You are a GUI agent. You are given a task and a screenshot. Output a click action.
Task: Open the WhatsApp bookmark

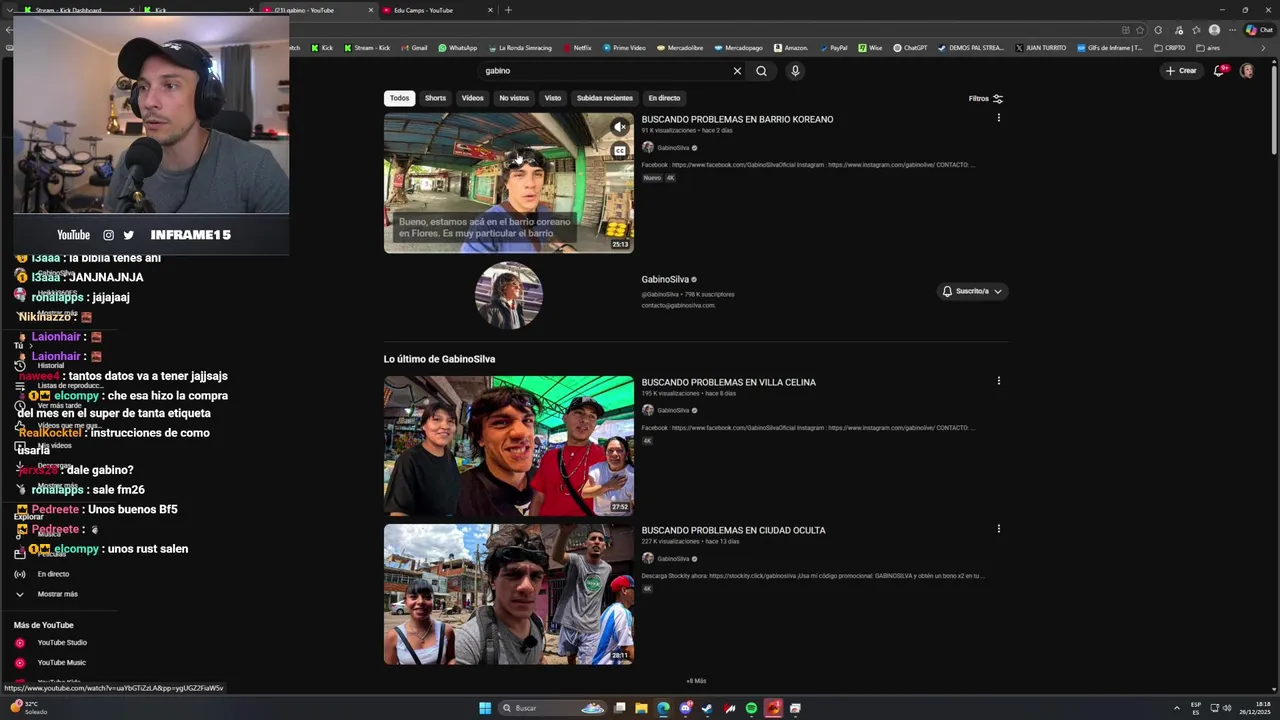pos(458,48)
